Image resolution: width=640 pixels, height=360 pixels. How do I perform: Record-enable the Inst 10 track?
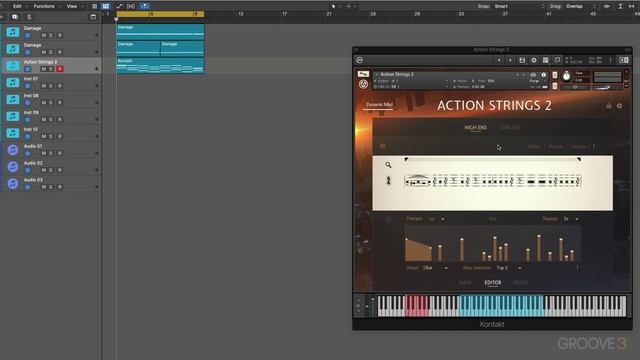(60, 136)
